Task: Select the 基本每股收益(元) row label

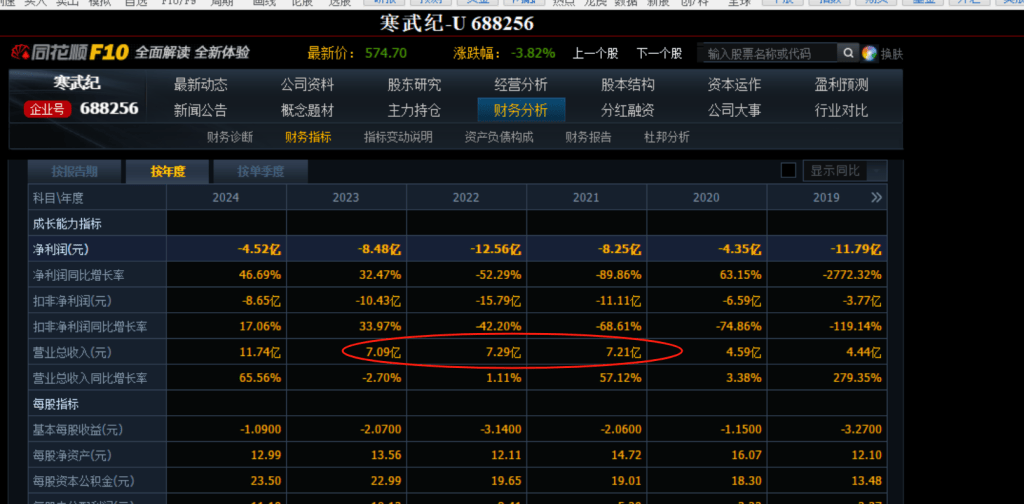Action: click(78, 430)
